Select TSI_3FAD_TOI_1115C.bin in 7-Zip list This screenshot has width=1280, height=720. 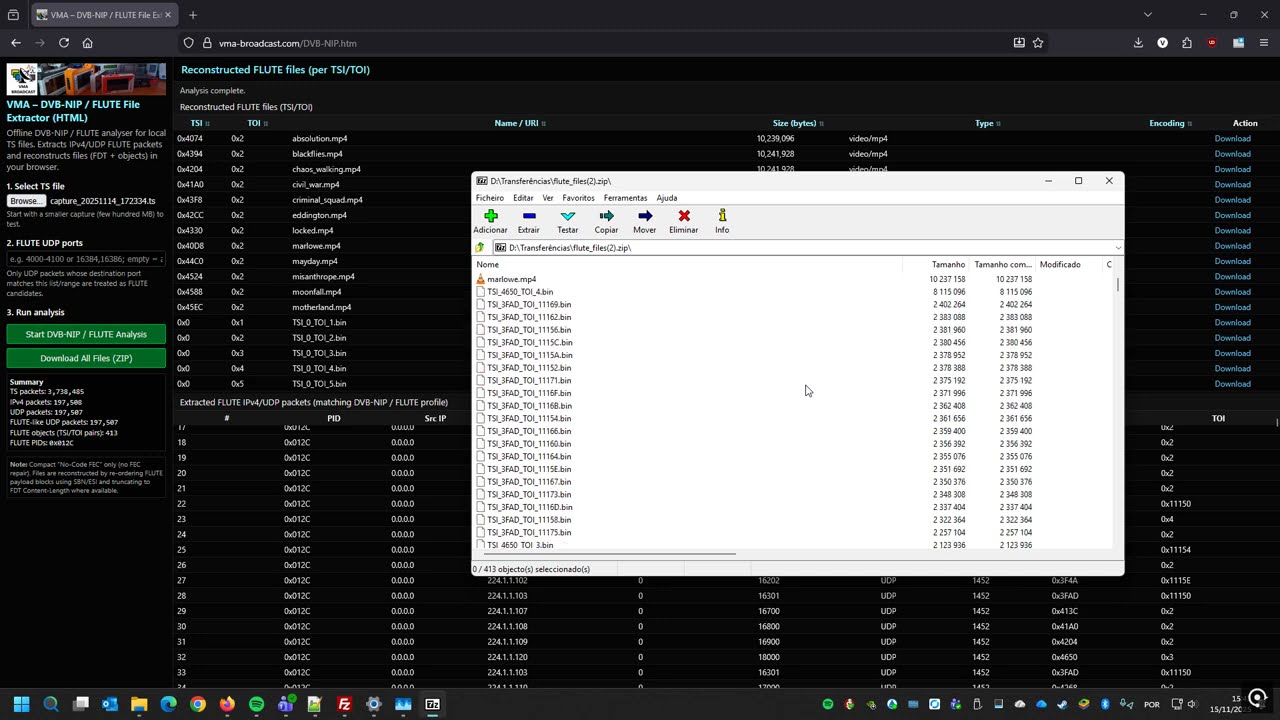[x=529, y=342]
